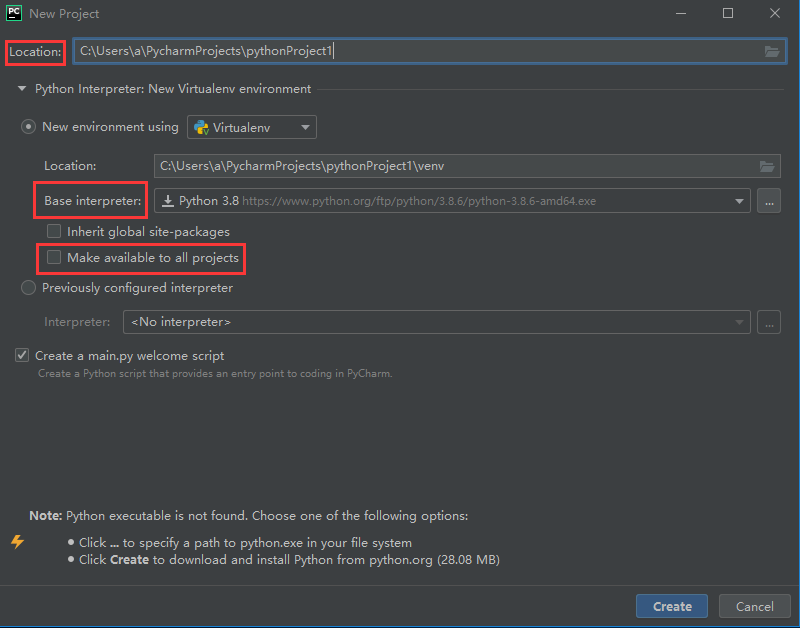
Task: Select Previously configured interpreter radio button
Action: (28, 288)
